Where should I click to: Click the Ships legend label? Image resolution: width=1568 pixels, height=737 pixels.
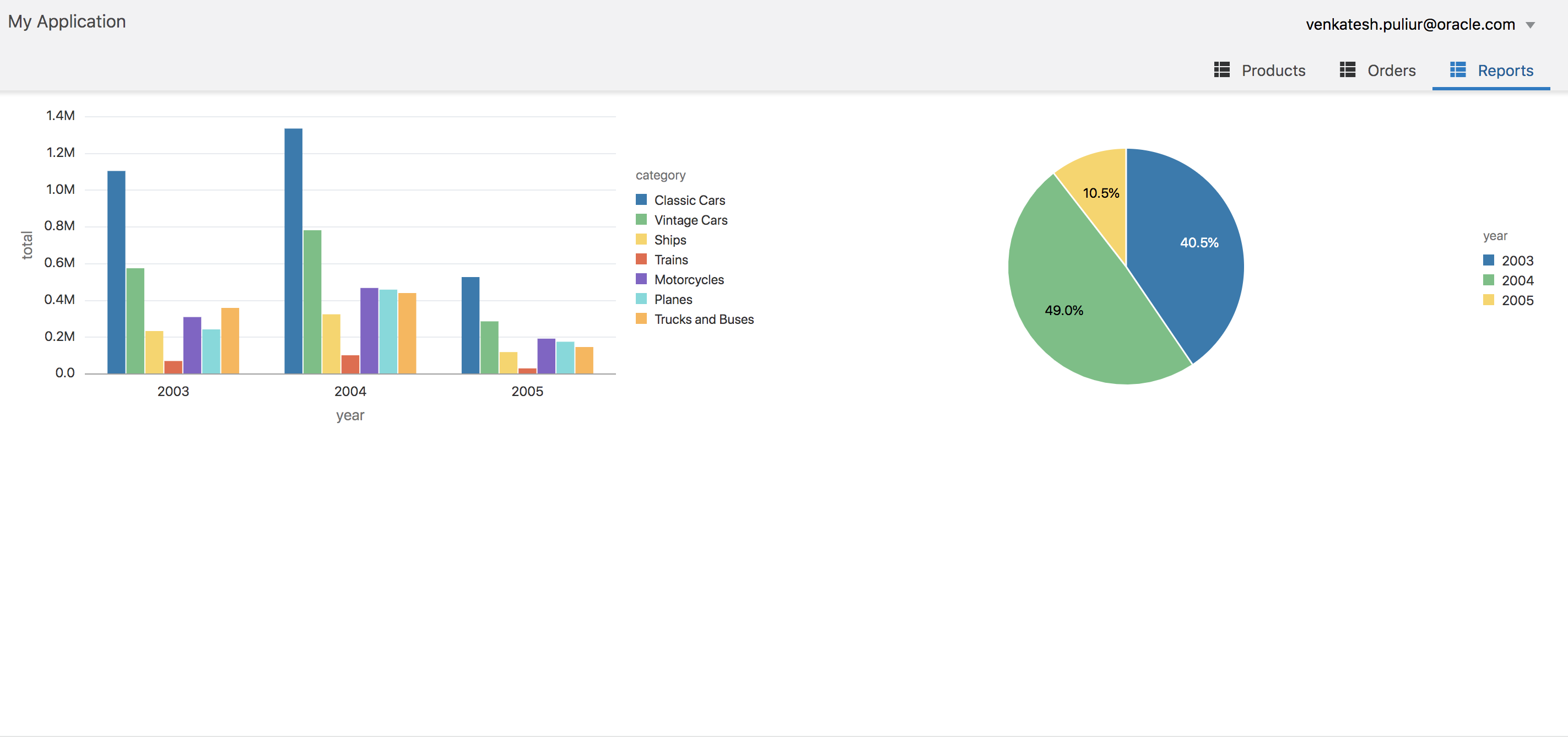click(x=670, y=240)
